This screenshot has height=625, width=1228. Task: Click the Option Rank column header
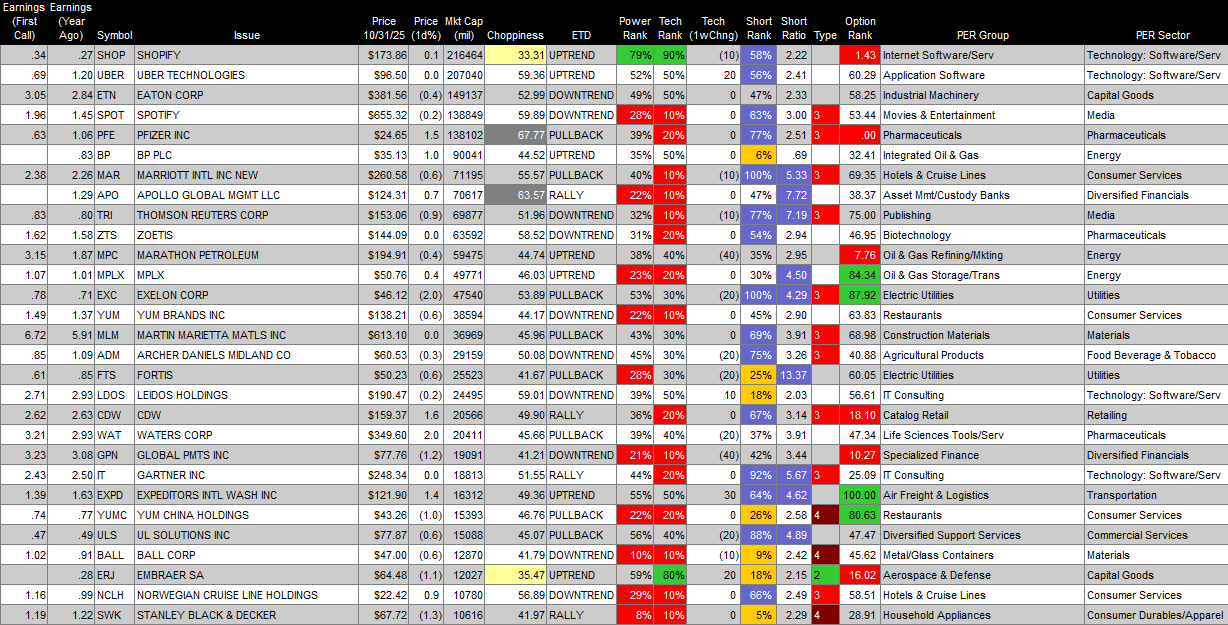coord(860,28)
